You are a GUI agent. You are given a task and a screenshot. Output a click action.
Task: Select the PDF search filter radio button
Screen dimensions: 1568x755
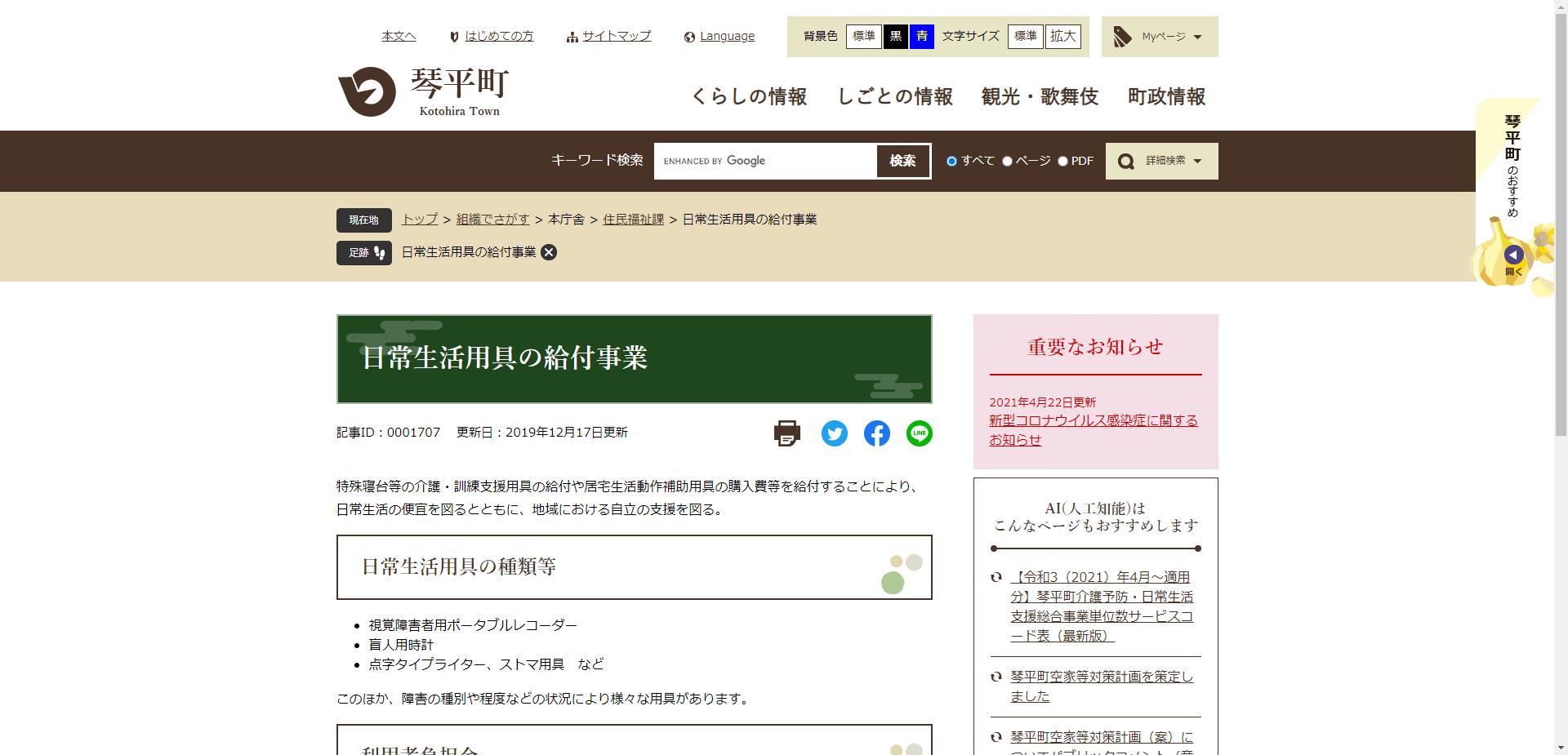coord(1062,161)
